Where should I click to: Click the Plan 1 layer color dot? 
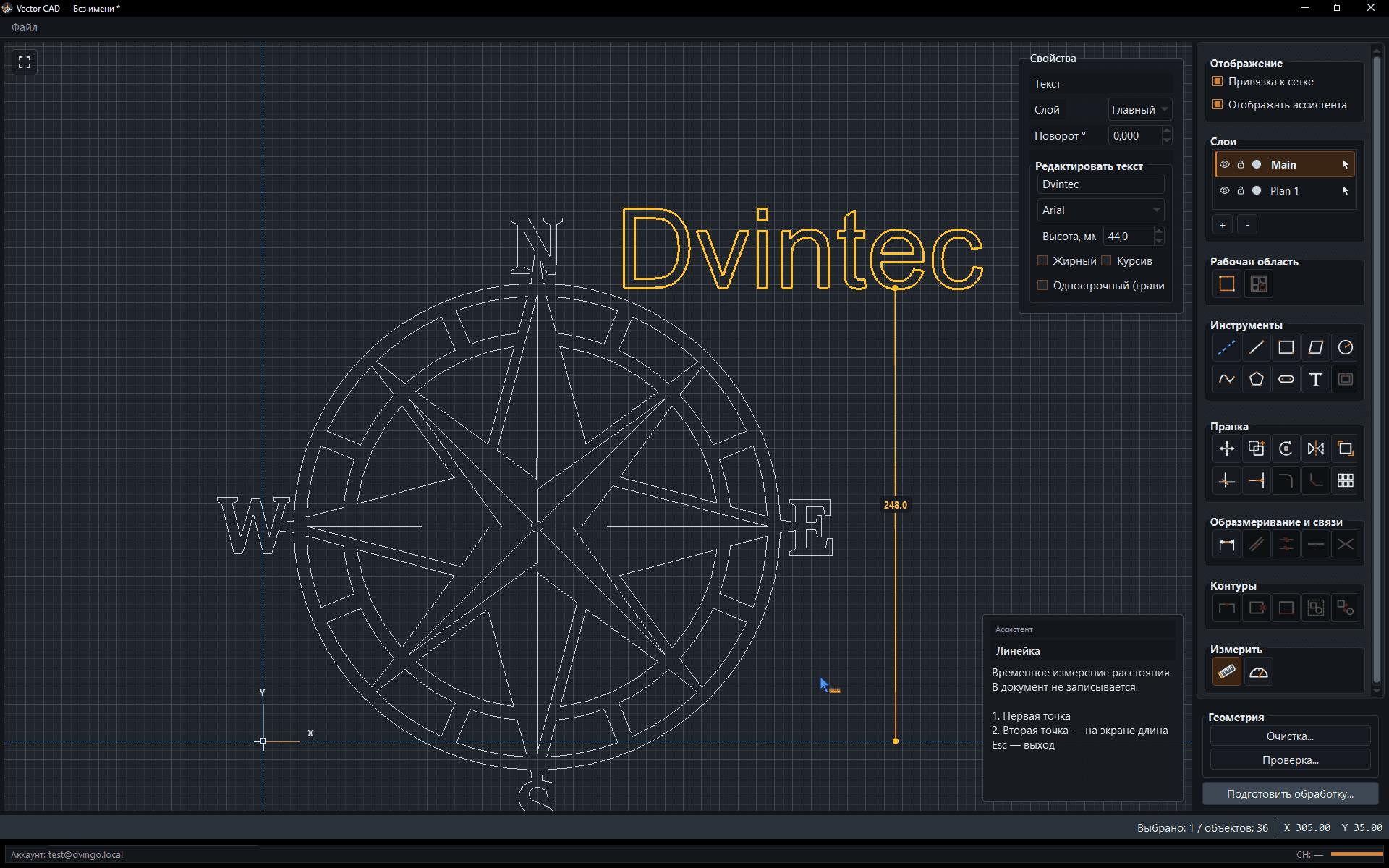(x=1257, y=191)
